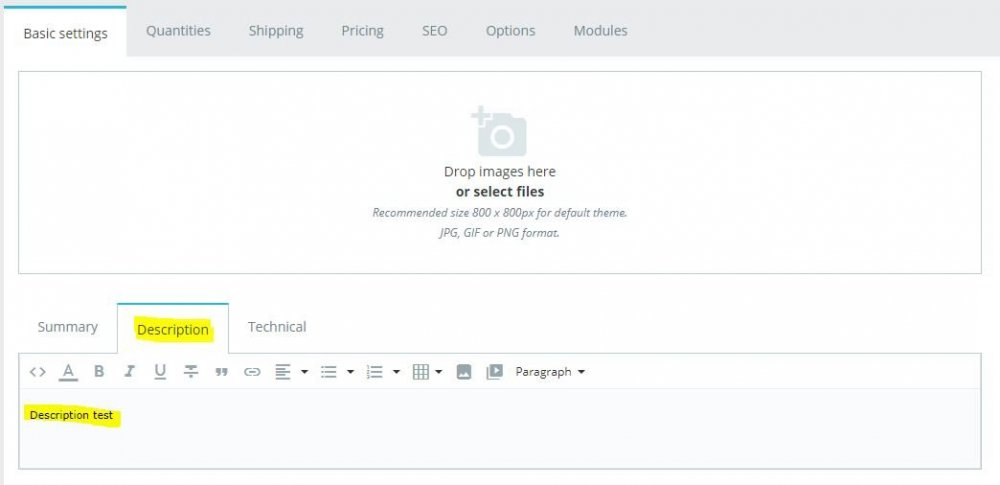Open the Modules tab
The width and height of the screenshot is (1000, 485).
point(600,31)
